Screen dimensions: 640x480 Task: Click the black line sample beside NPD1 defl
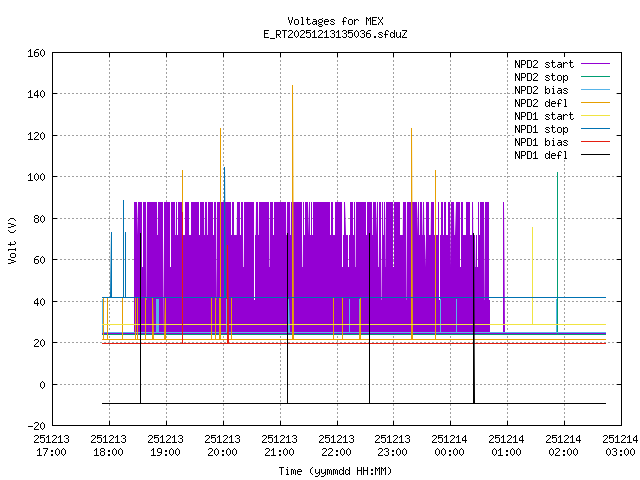[593, 155]
